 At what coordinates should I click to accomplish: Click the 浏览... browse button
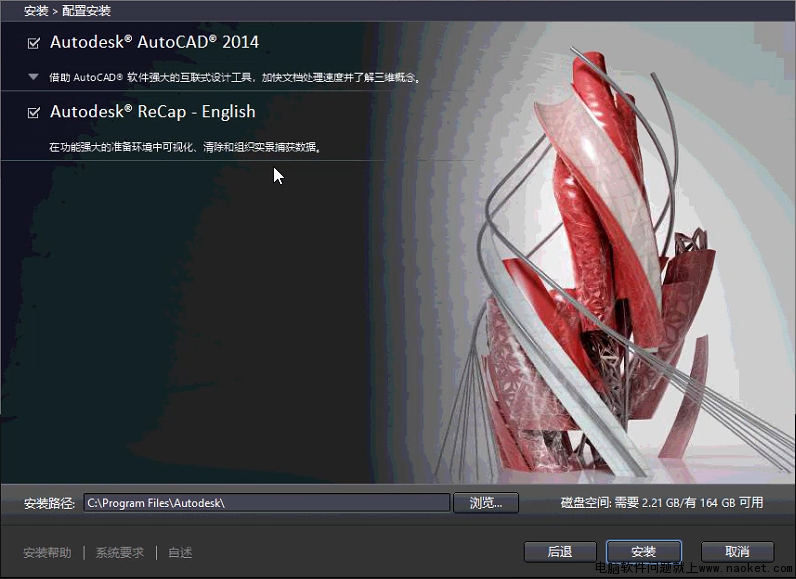point(486,503)
